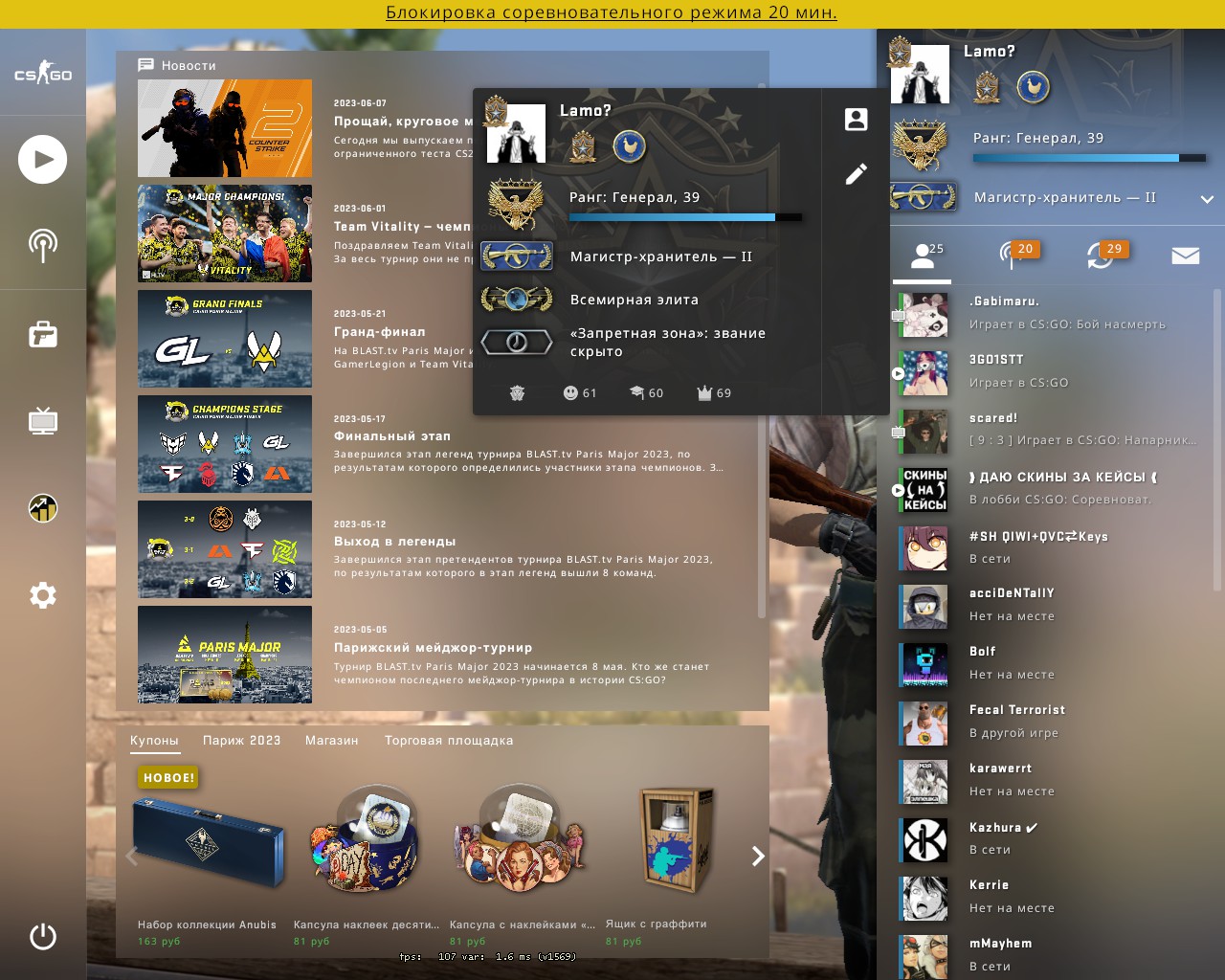This screenshot has width=1225, height=980.
Task: Click the Lamo? avatar in the popup card
Action: click(x=516, y=133)
